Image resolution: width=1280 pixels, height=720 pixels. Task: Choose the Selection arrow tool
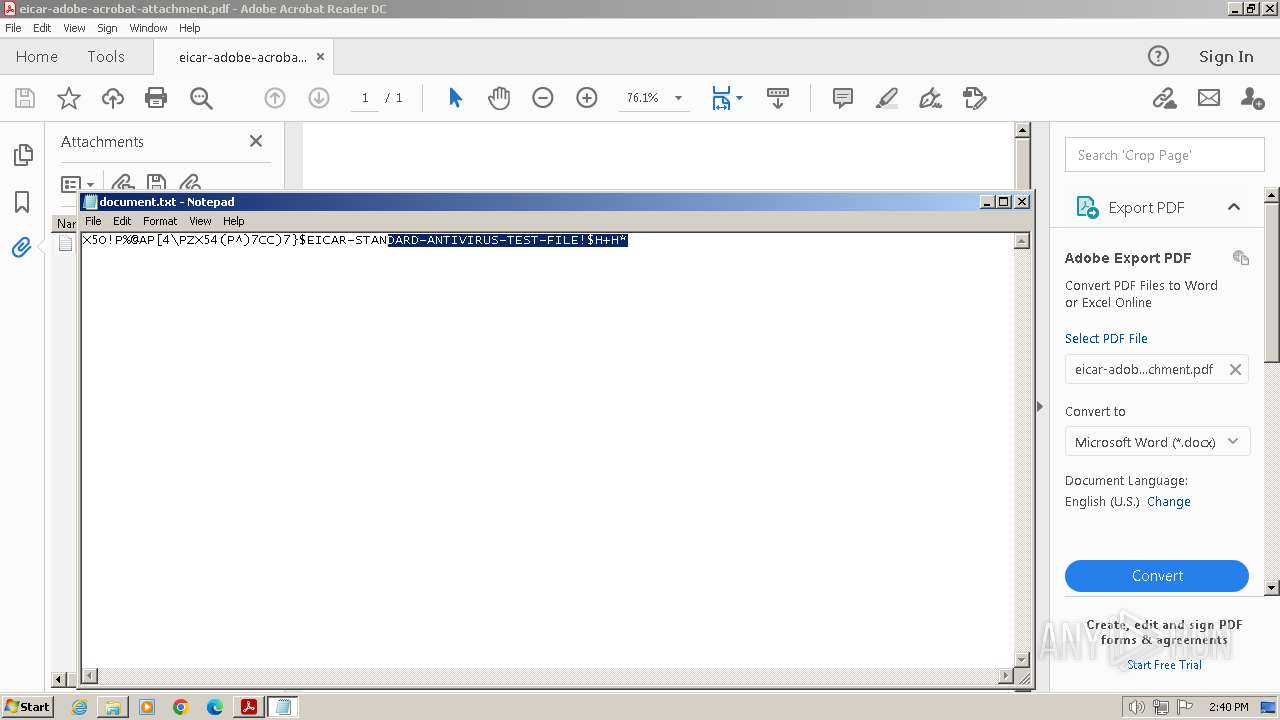pyautogui.click(x=456, y=98)
